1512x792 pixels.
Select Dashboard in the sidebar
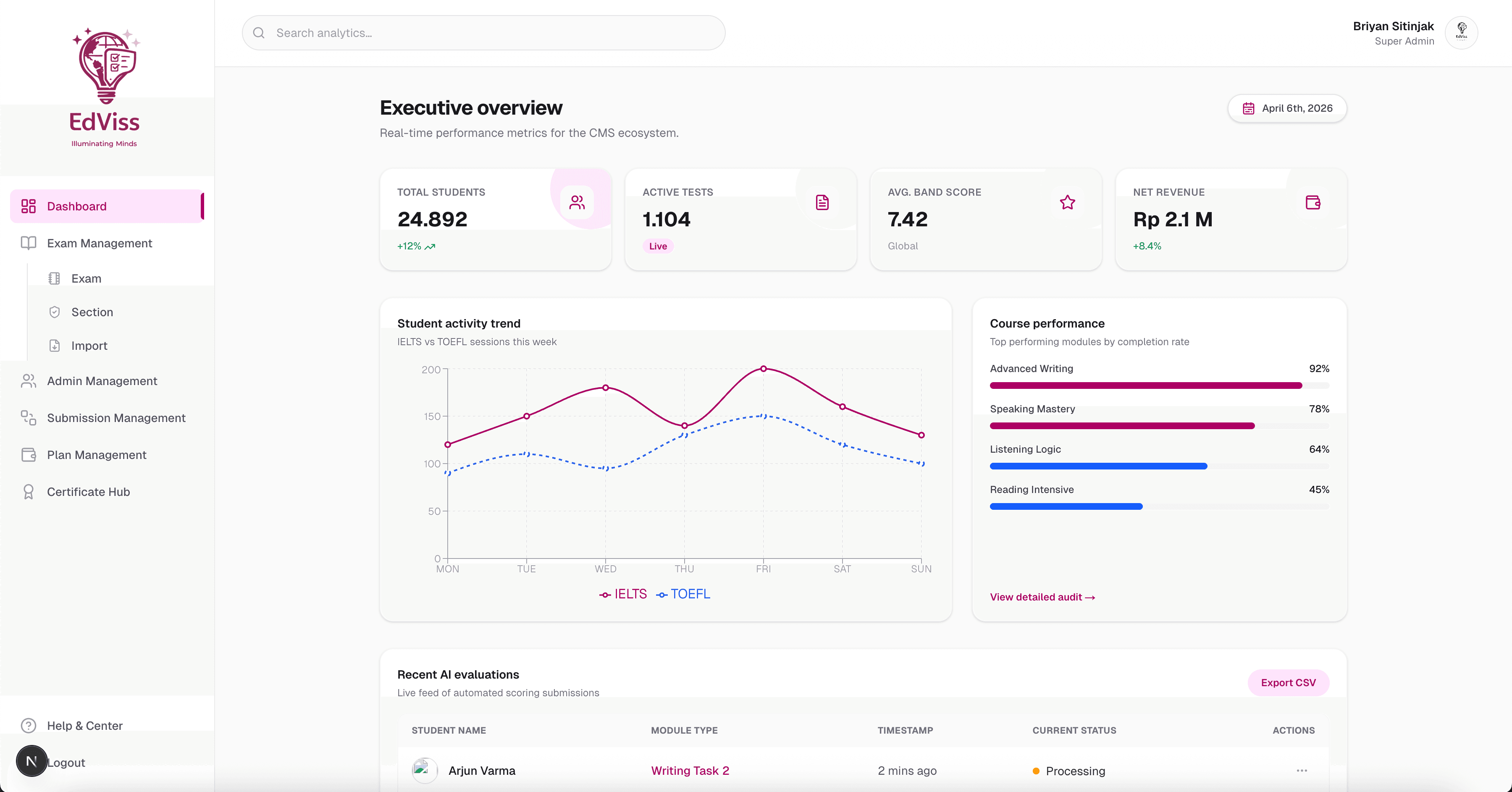coord(77,207)
